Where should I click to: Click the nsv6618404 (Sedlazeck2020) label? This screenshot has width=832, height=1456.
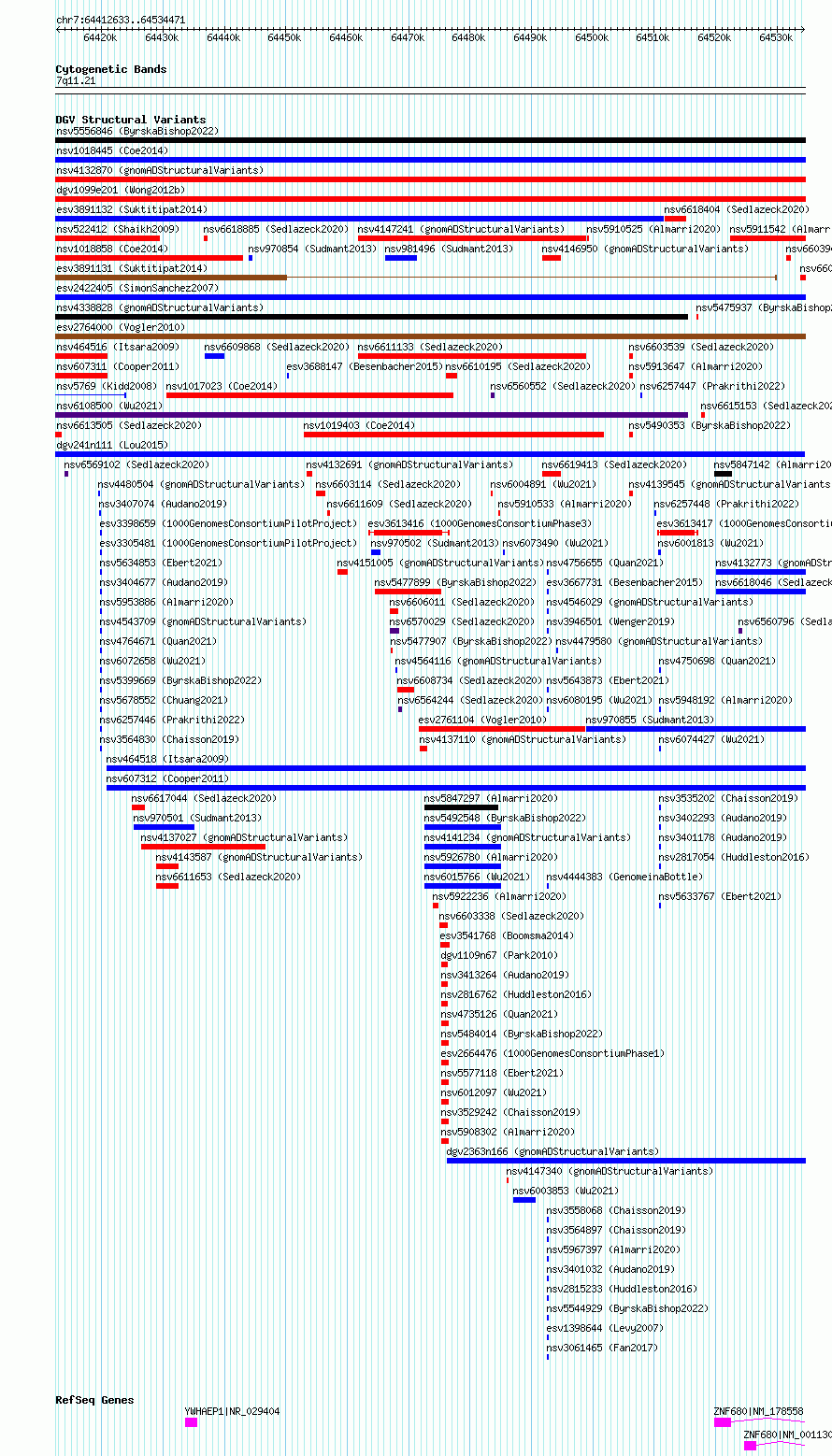(737, 209)
